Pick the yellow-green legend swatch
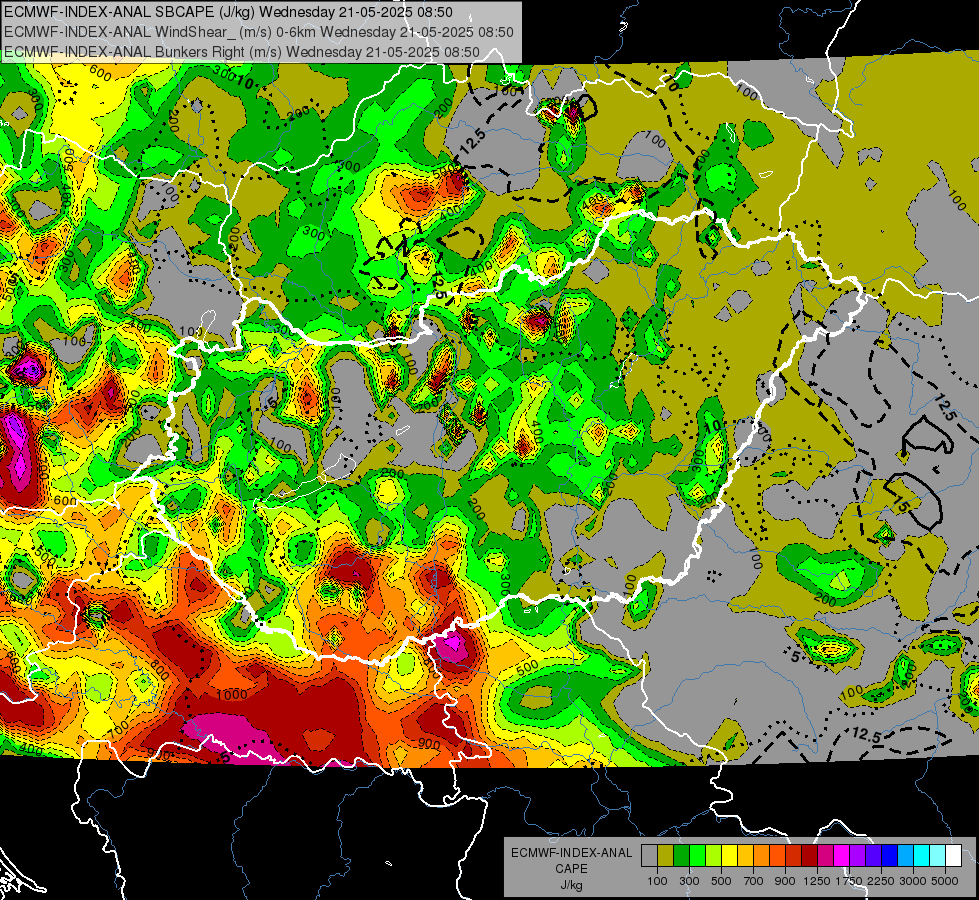 pyautogui.click(x=713, y=856)
